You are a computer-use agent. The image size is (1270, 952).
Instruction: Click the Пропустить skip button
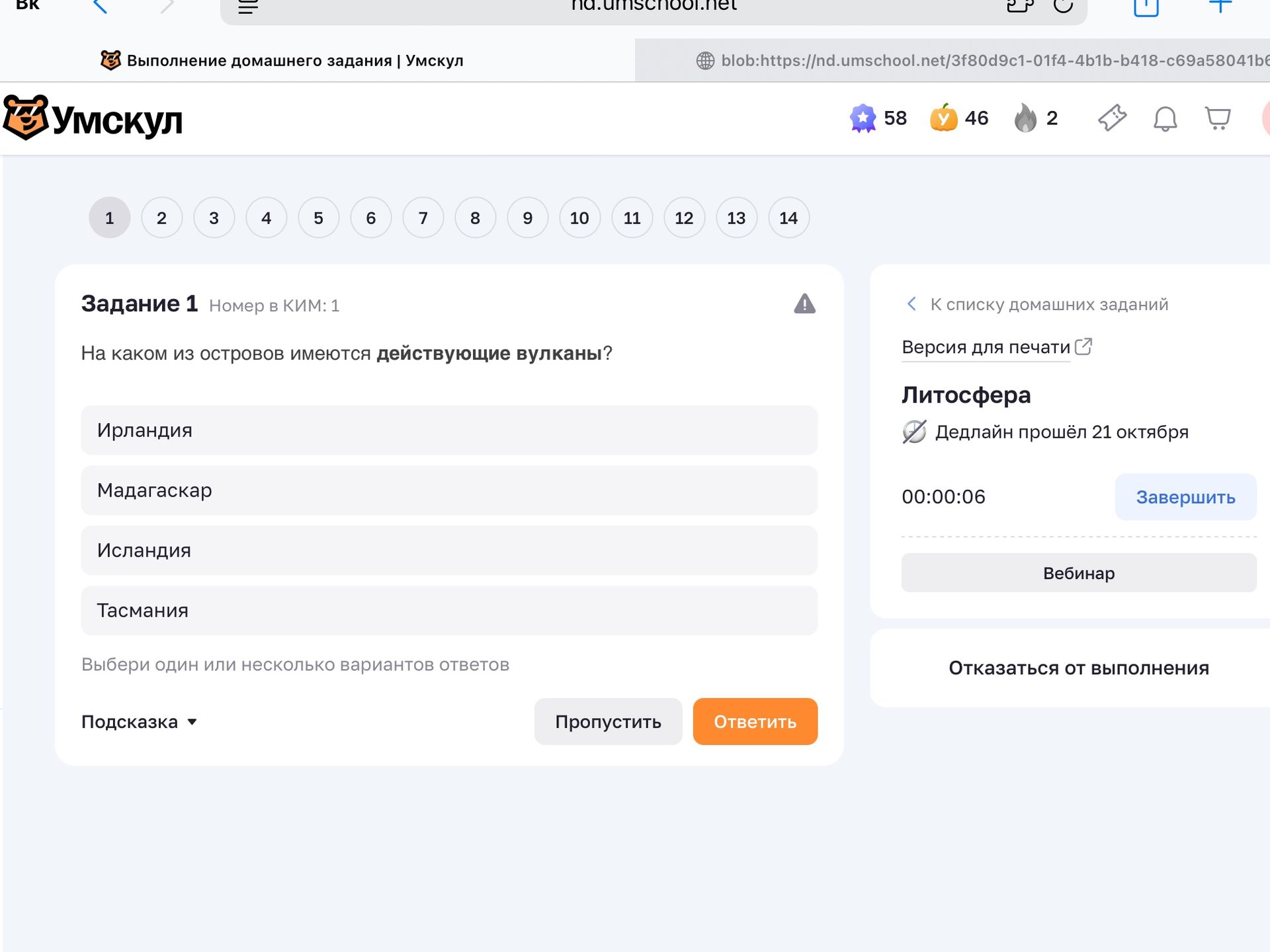click(608, 722)
